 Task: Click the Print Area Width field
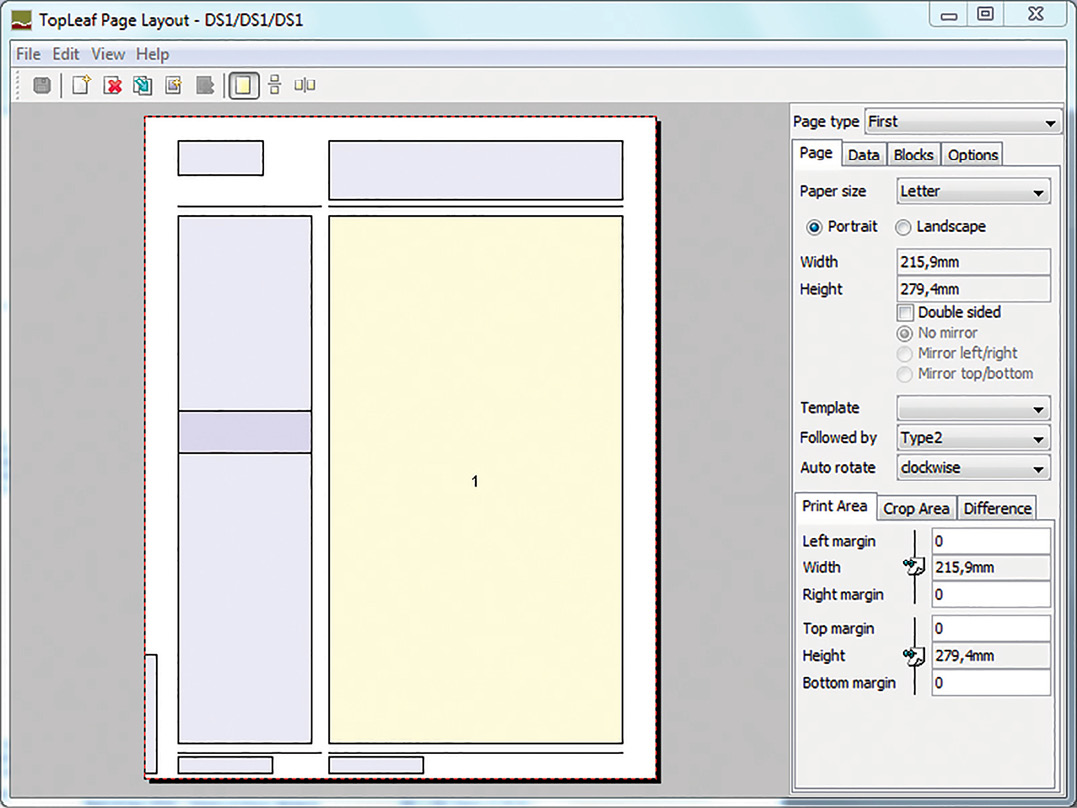pyautogui.click(x=990, y=568)
